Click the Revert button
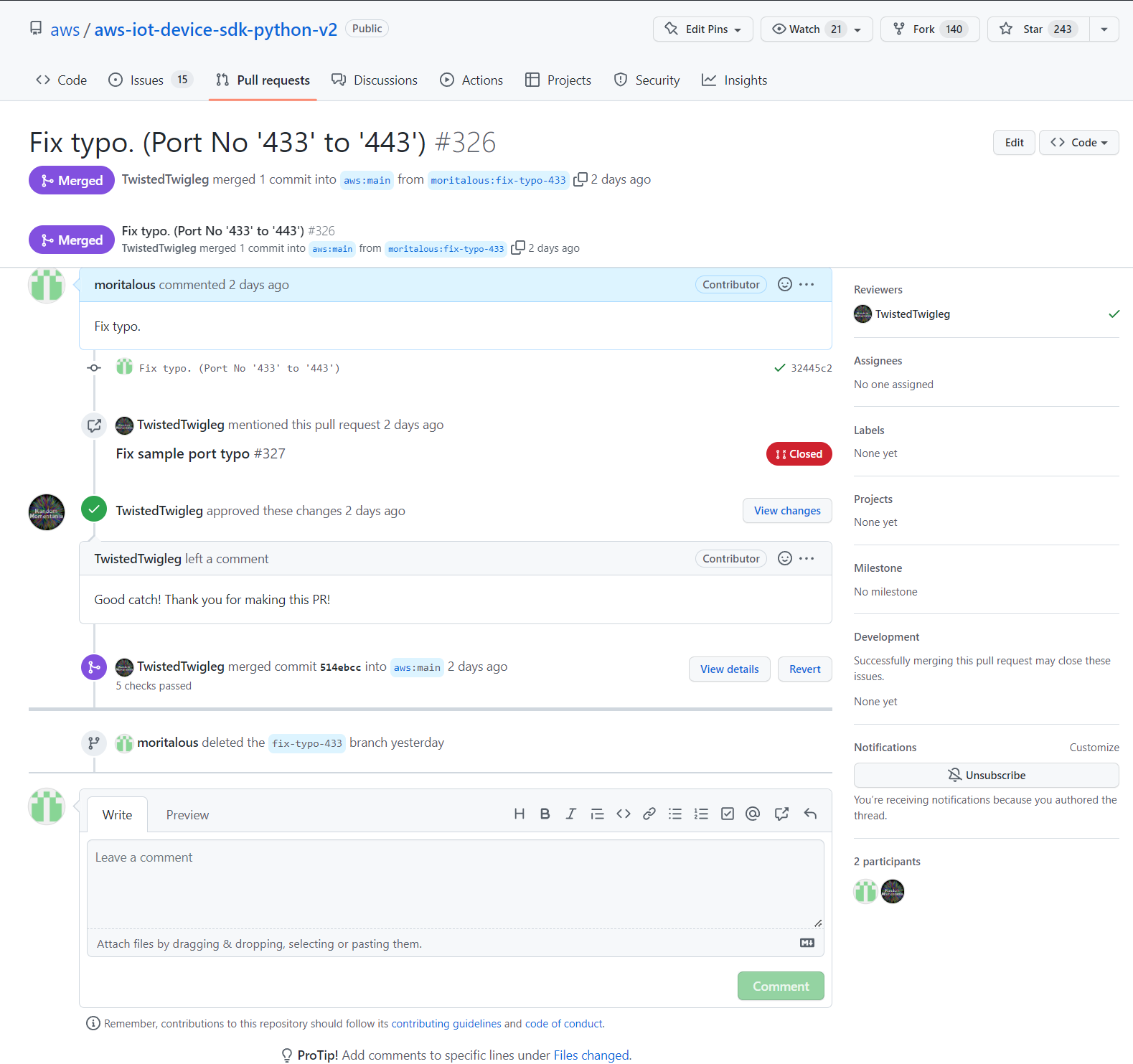Screen dimensions: 1133x1064 [x=804, y=669]
